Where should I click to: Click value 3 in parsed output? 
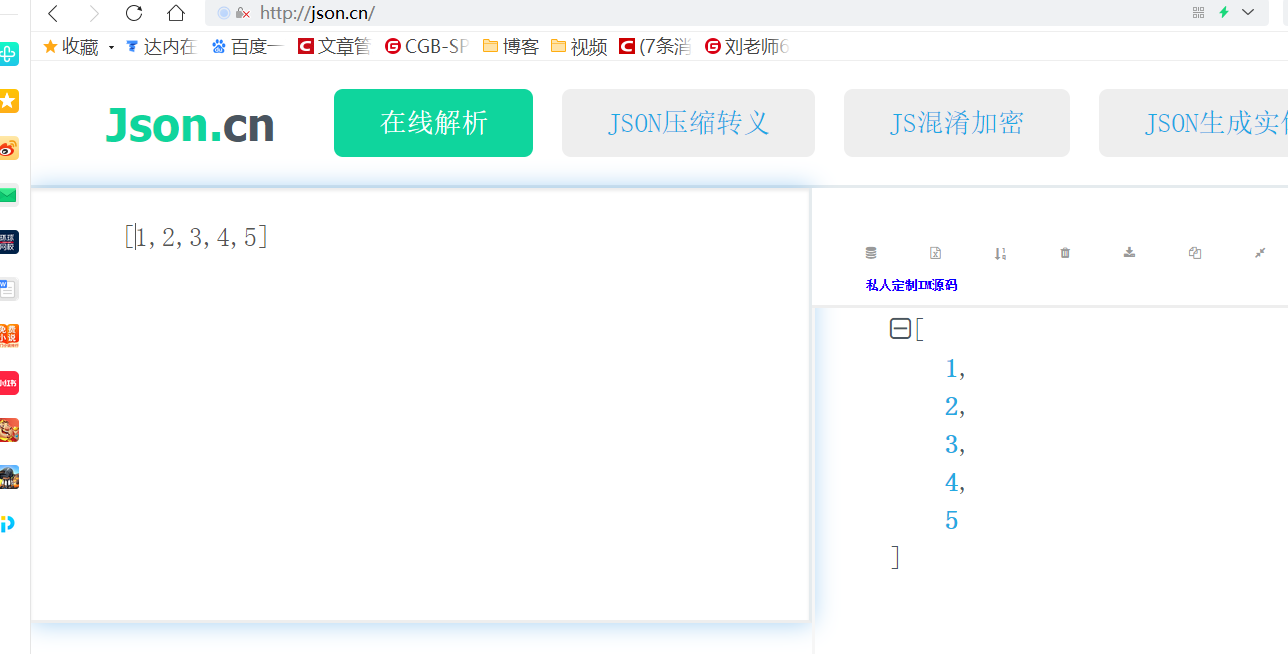tap(951, 444)
